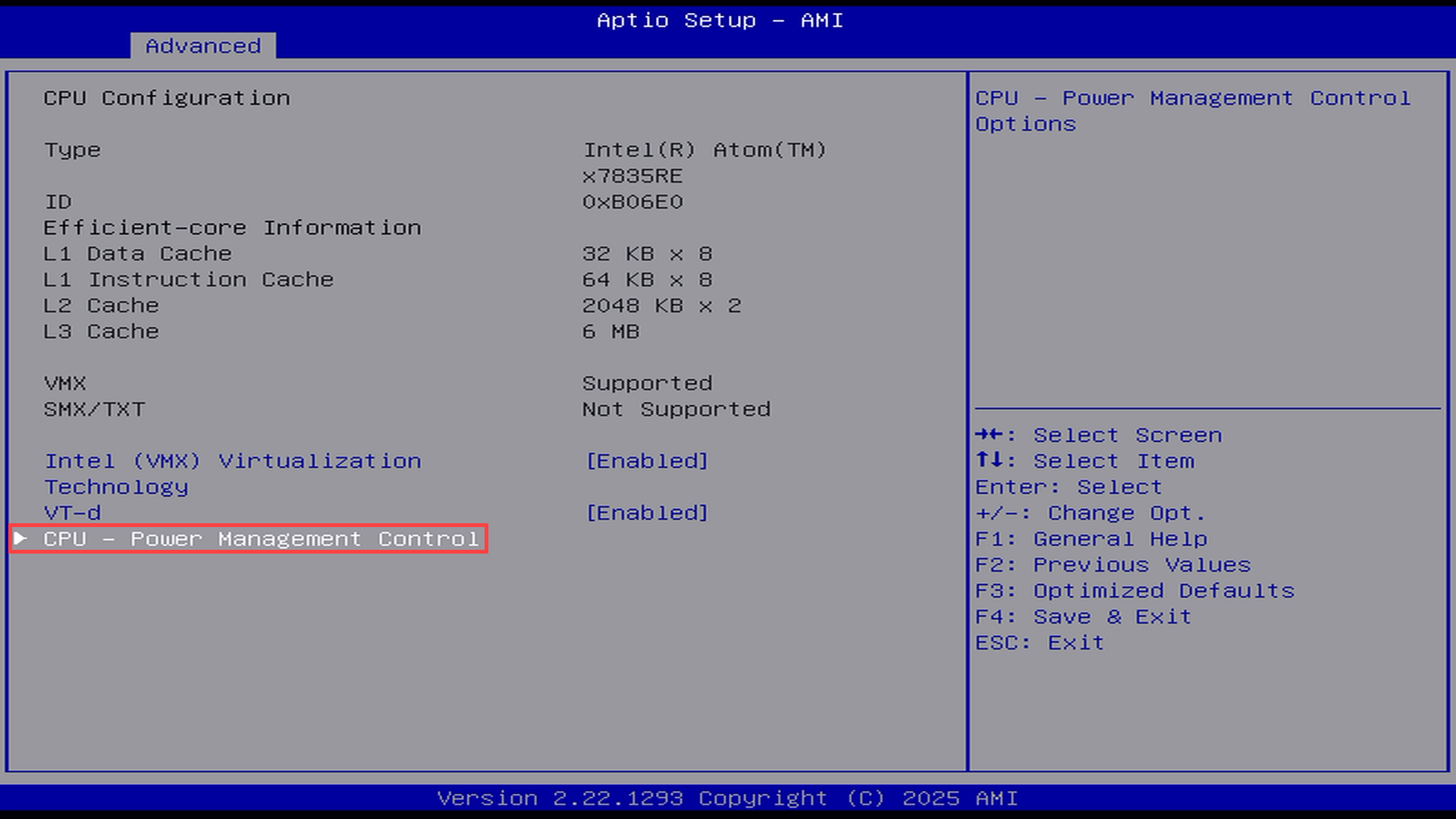This screenshot has height=819, width=1456.
Task: Select the CPU Configuration heading
Action: (167, 98)
